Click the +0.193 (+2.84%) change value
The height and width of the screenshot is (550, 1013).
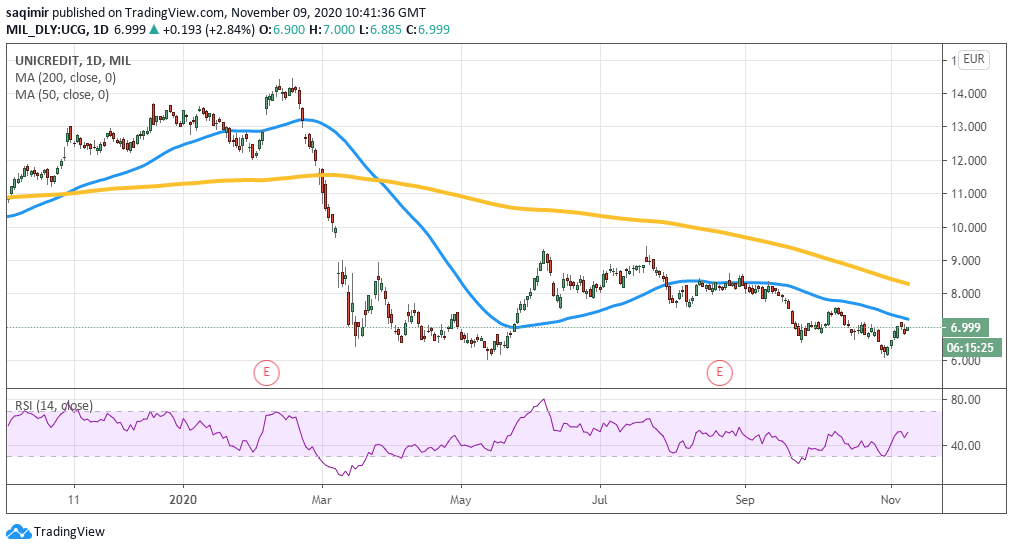click(x=208, y=30)
